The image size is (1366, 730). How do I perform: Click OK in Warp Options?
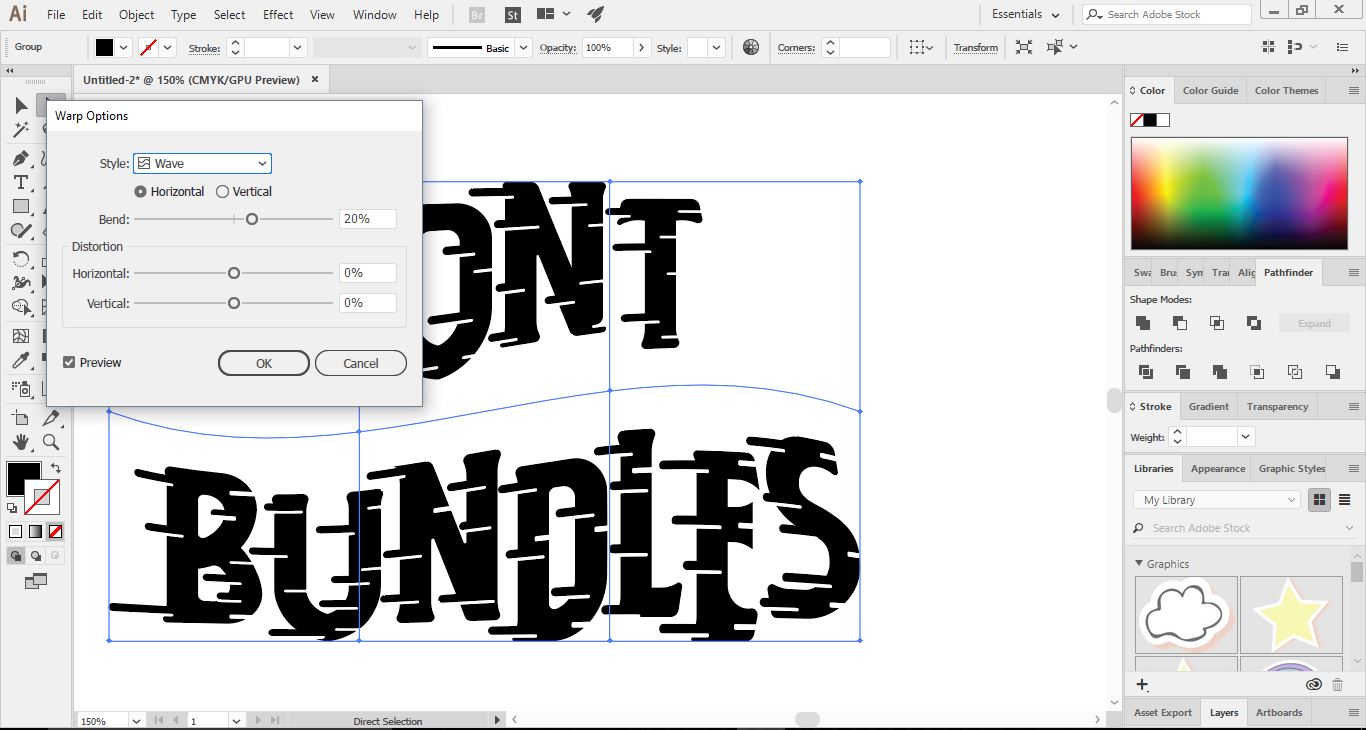tap(264, 363)
